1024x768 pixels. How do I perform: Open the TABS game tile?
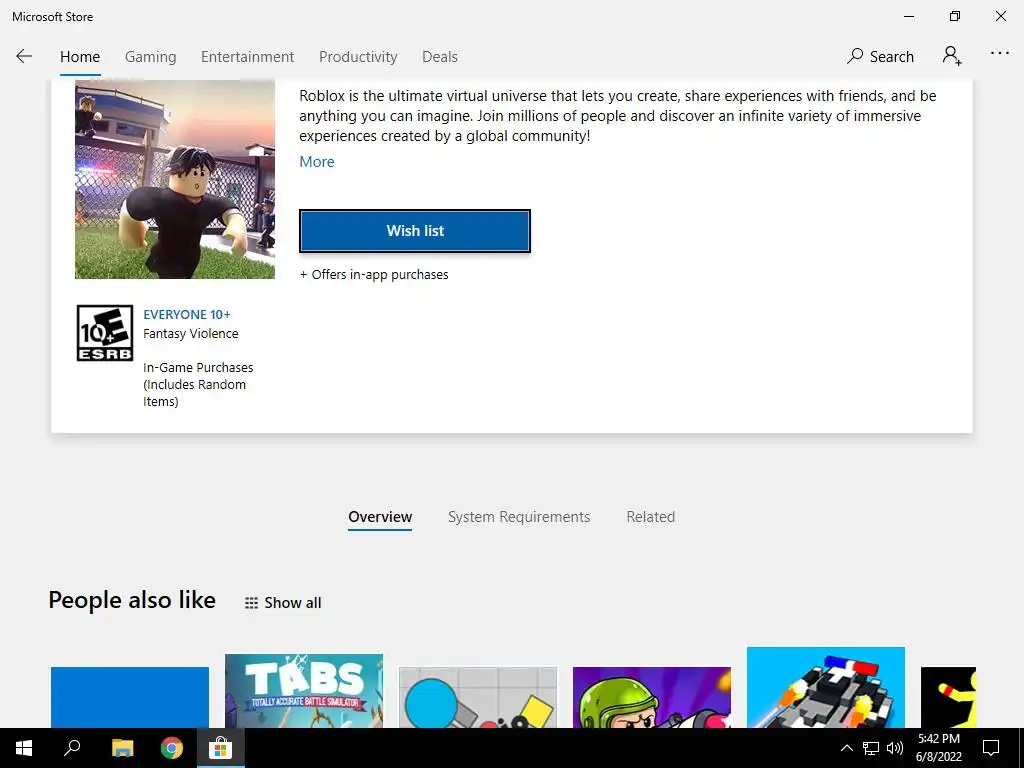[x=304, y=691]
